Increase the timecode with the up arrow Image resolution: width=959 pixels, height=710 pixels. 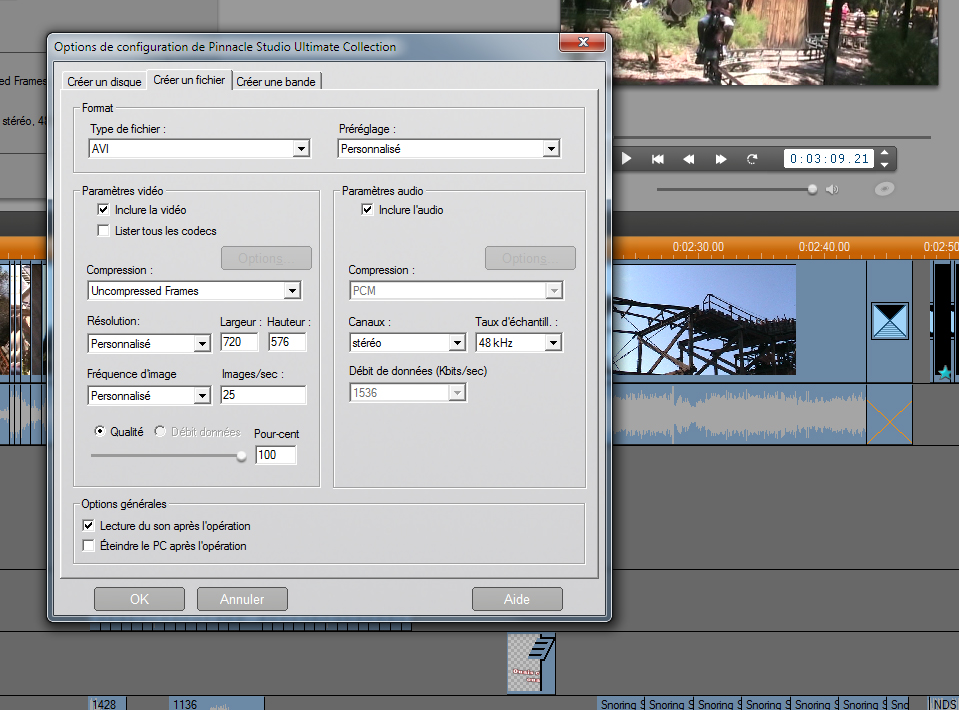click(x=884, y=152)
